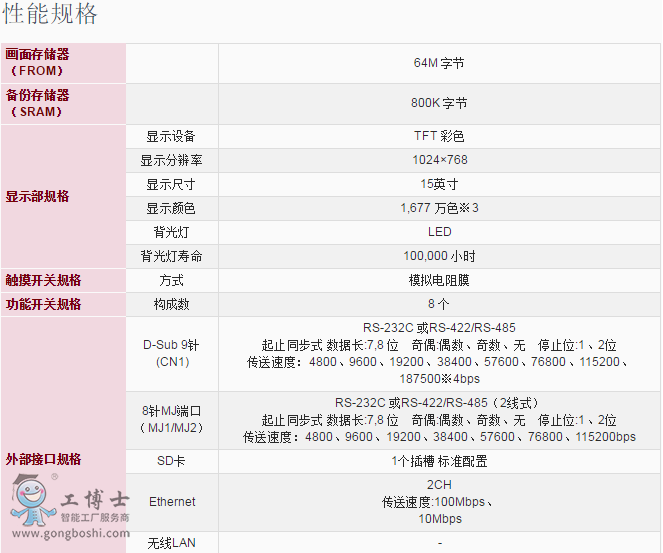The image size is (663, 553).
Task: Select the 备份存储器 (SRAM) row header
Action: pyautogui.click(x=38, y=103)
